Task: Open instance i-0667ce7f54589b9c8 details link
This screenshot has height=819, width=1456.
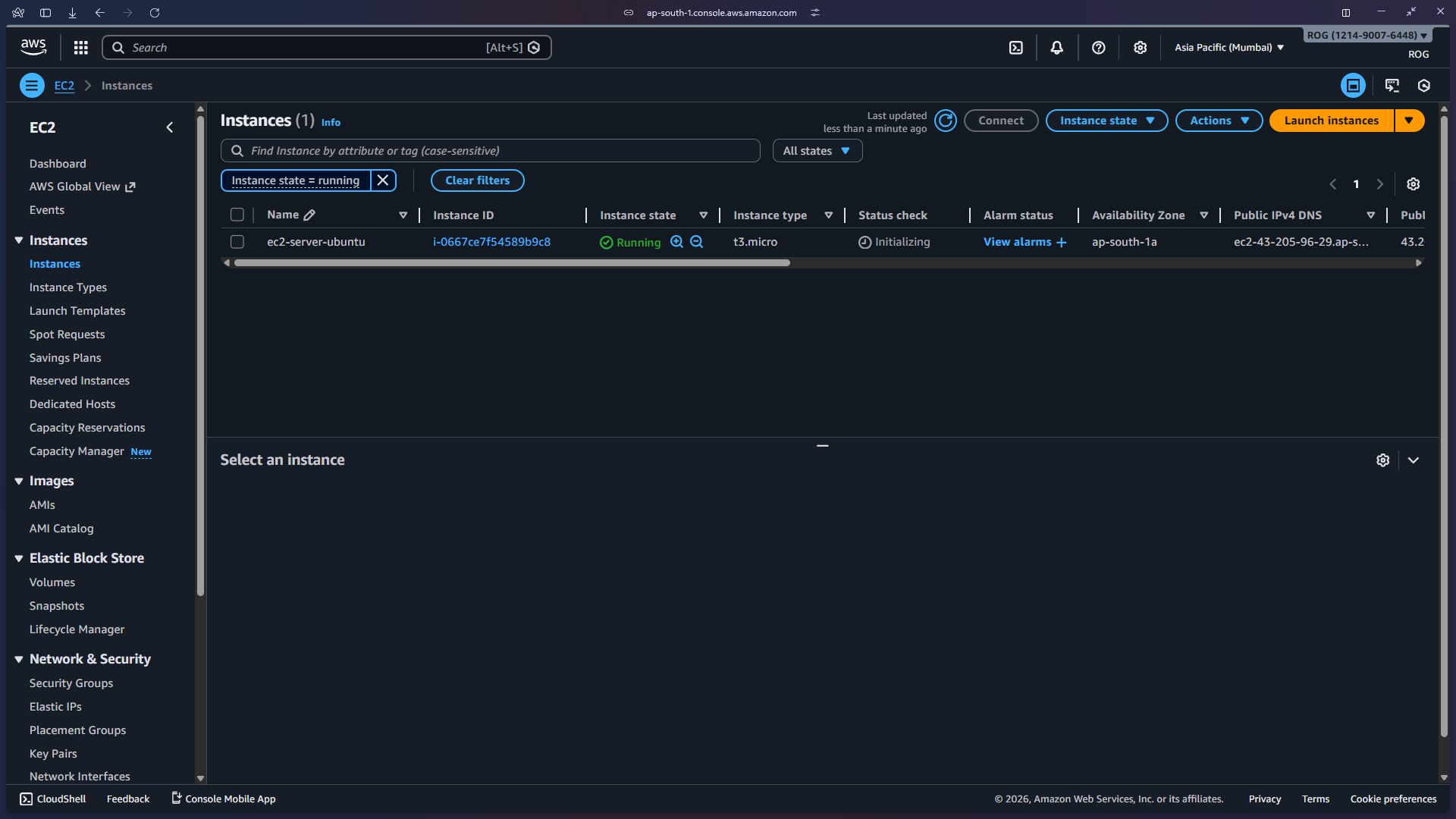Action: [491, 242]
